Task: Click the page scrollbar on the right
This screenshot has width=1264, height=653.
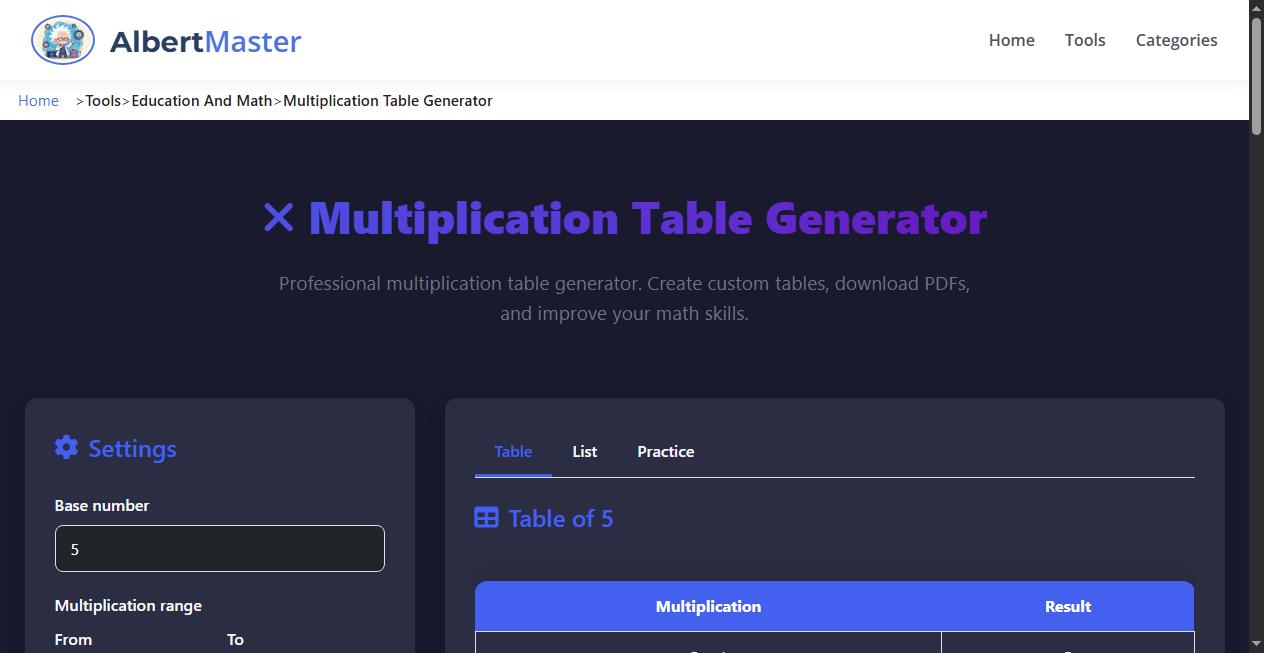Action: (x=1256, y=68)
